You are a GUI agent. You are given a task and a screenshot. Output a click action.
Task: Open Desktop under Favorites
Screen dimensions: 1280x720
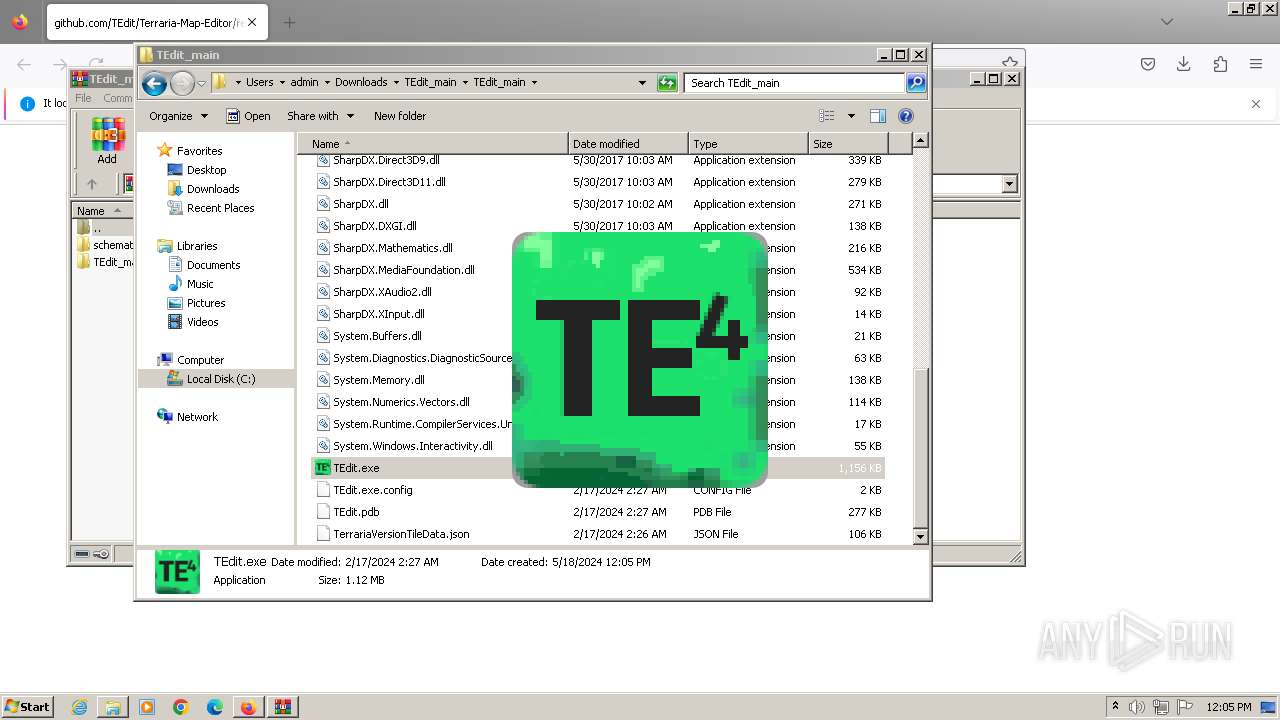point(206,170)
